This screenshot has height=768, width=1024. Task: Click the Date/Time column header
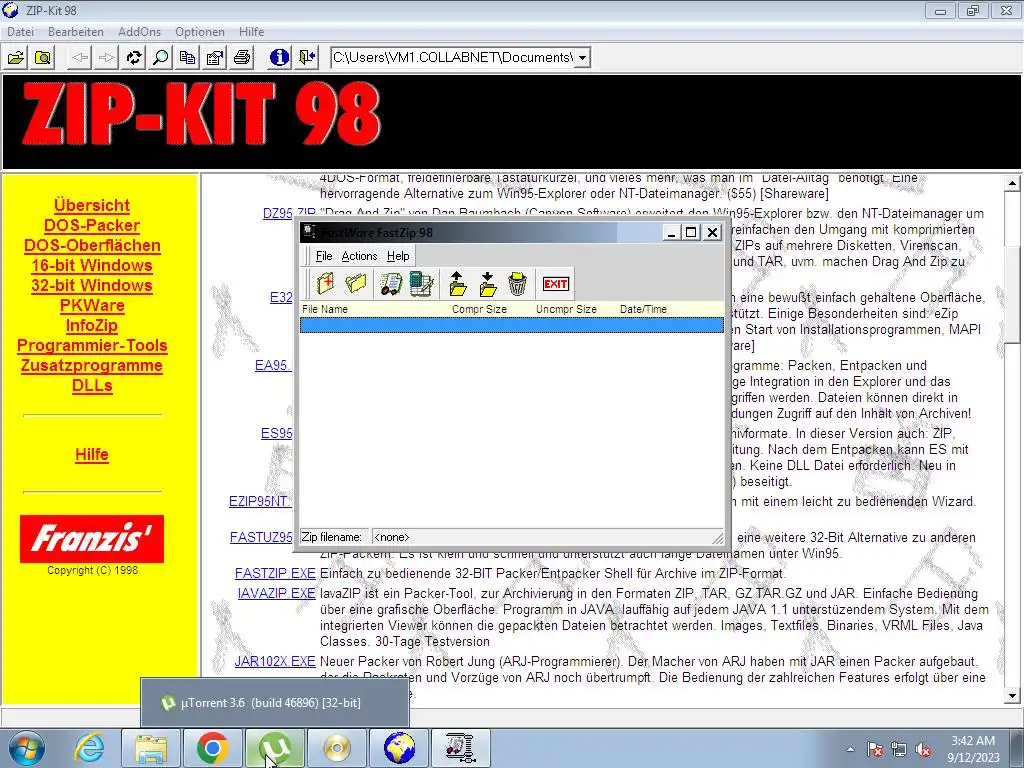click(x=643, y=309)
